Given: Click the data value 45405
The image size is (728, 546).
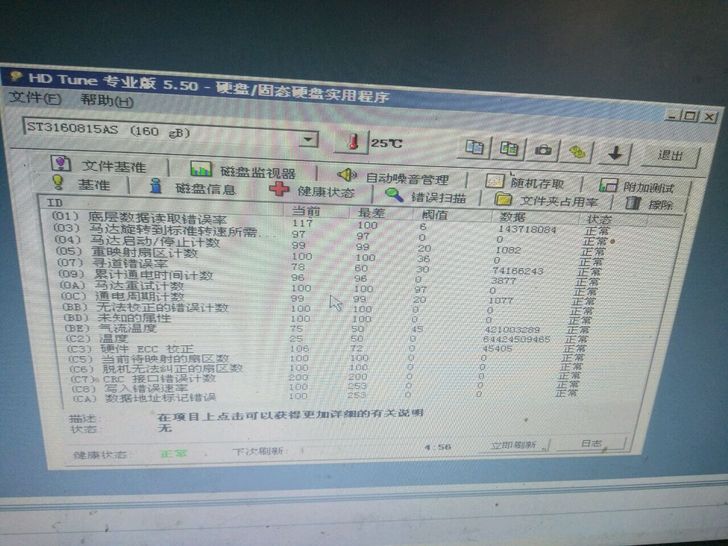Looking at the screenshot, I should coord(497,348).
